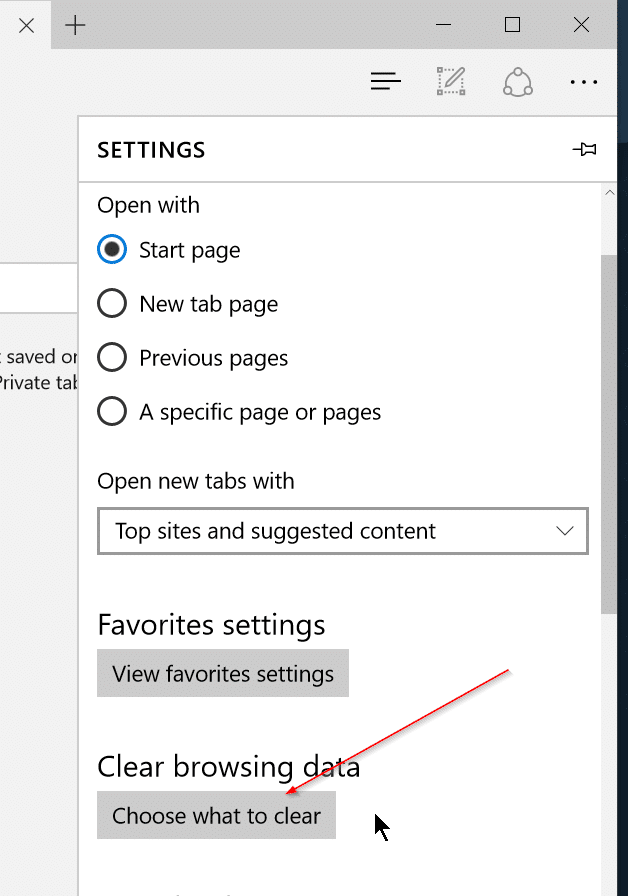Viewport: 628px width, 896px height.
Task: Open the Make a Web Note tool
Action: [451, 81]
